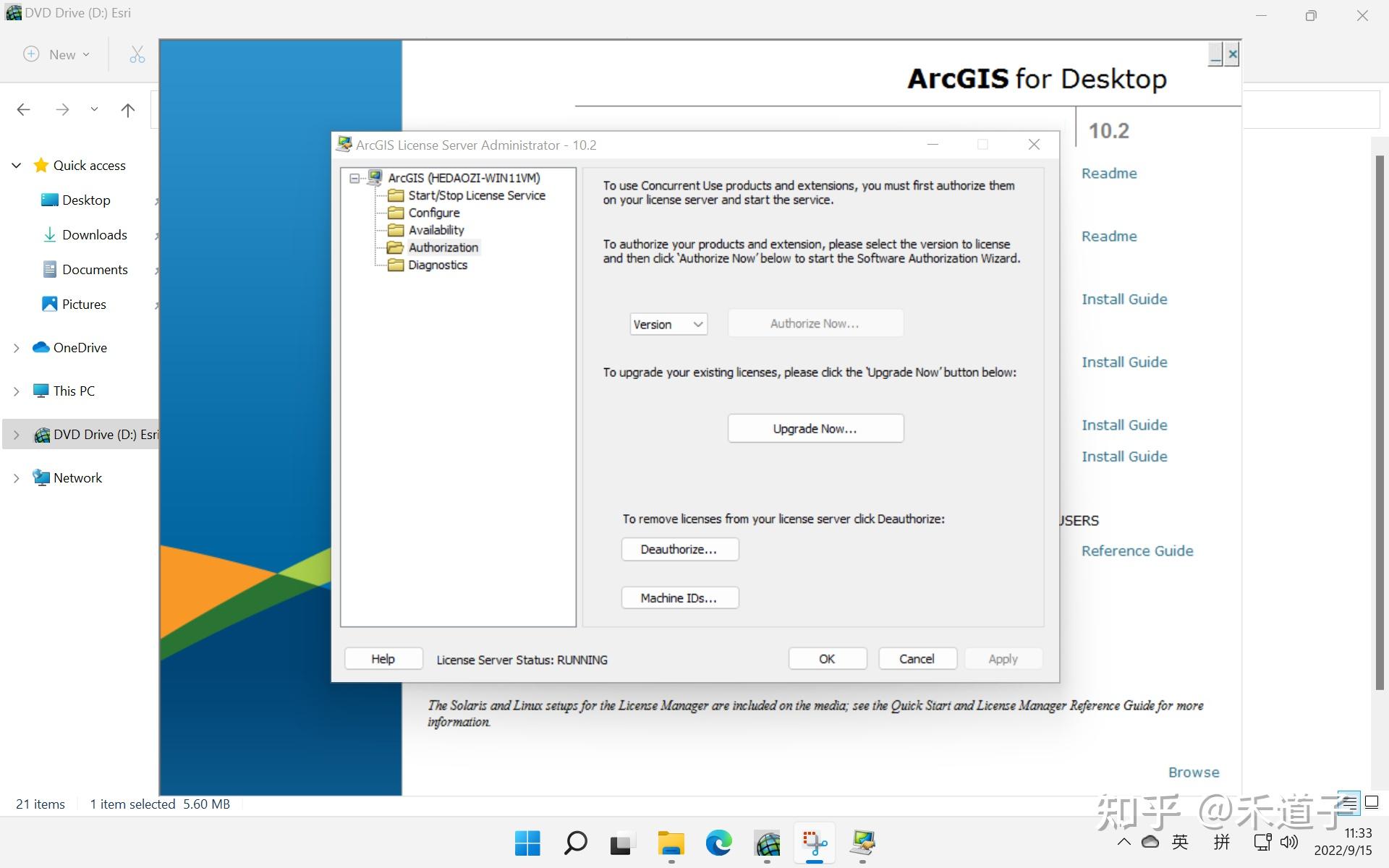Screen dimensions: 1389x868
Task: Collapse the ArcGIS (HEDAOZI-WIN11VM) tree root
Action: [x=354, y=178]
